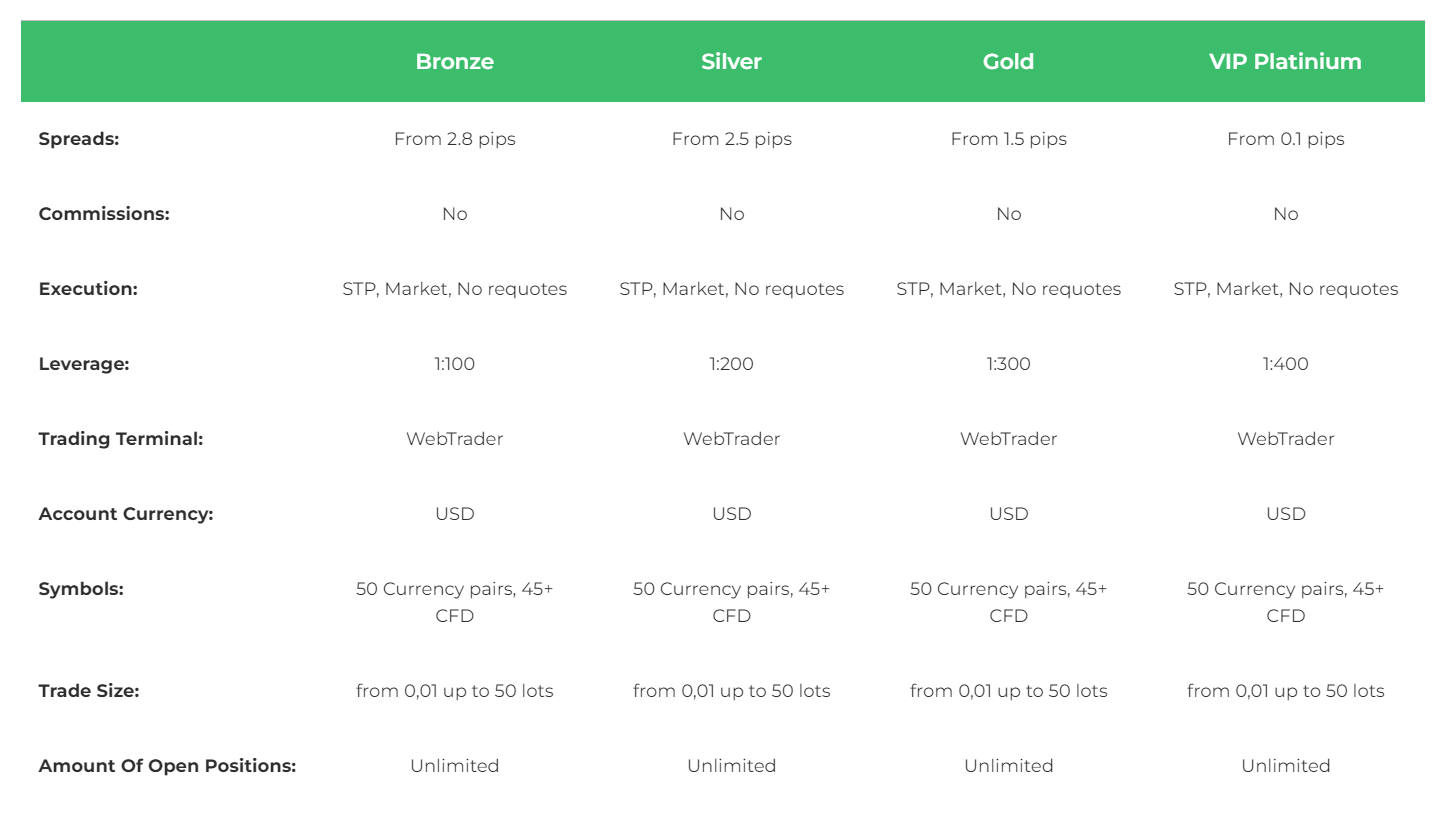Click the From 2.5 pips cell
This screenshot has height=822, width=1449.
coord(732,139)
